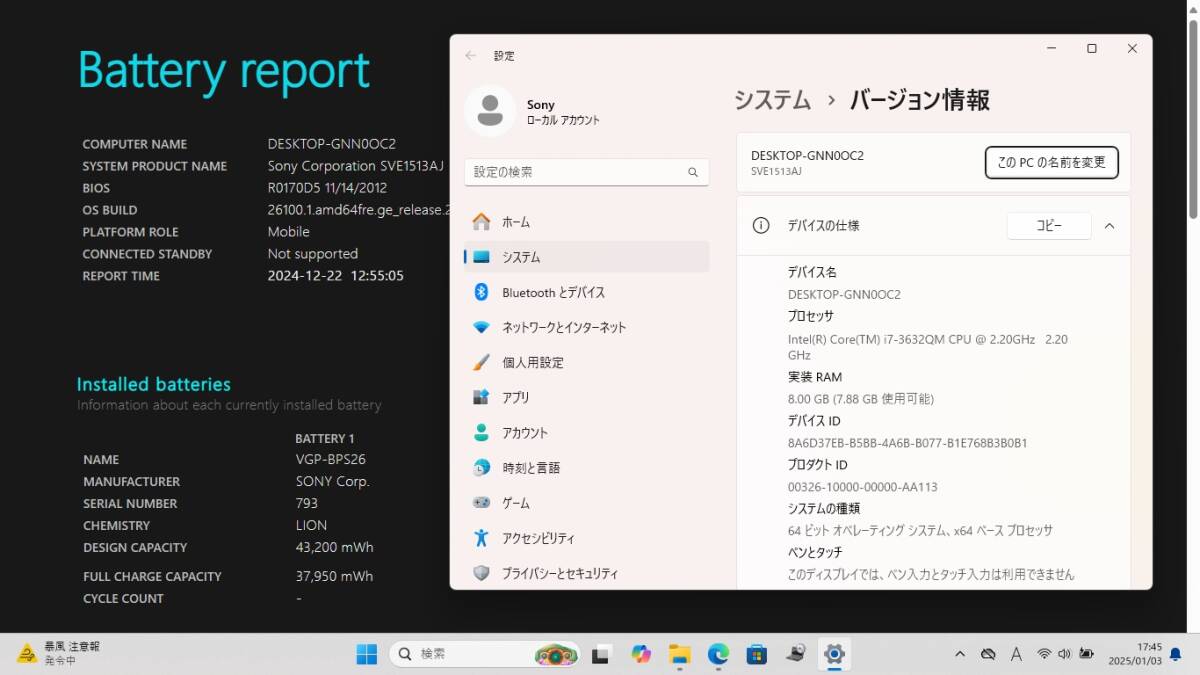The width and height of the screenshot is (1200, 675).
Task: Open the camera app icon on taskbar
Action: pyautogui.click(x=795, y=654)
